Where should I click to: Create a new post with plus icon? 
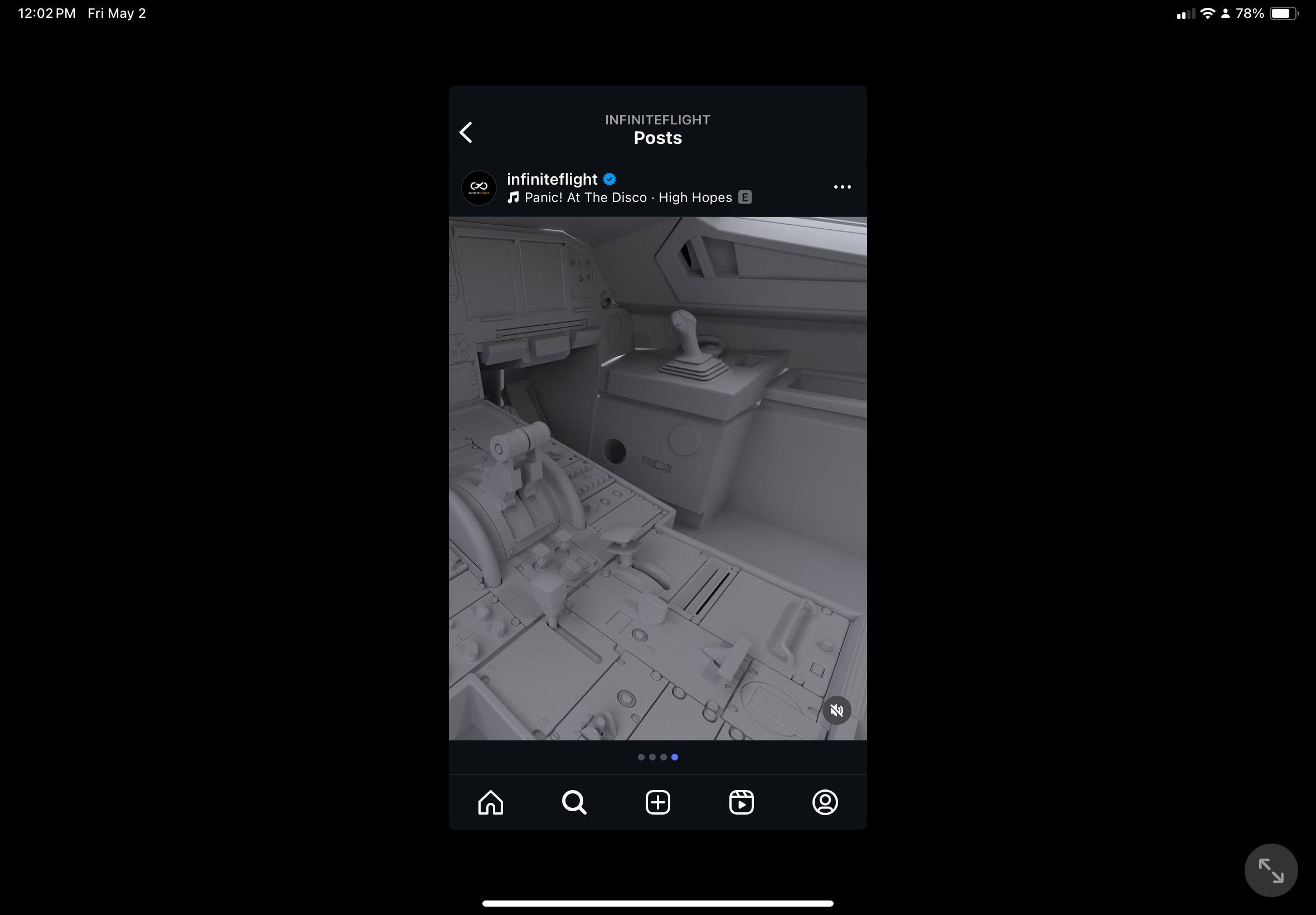tap(657, 802)
